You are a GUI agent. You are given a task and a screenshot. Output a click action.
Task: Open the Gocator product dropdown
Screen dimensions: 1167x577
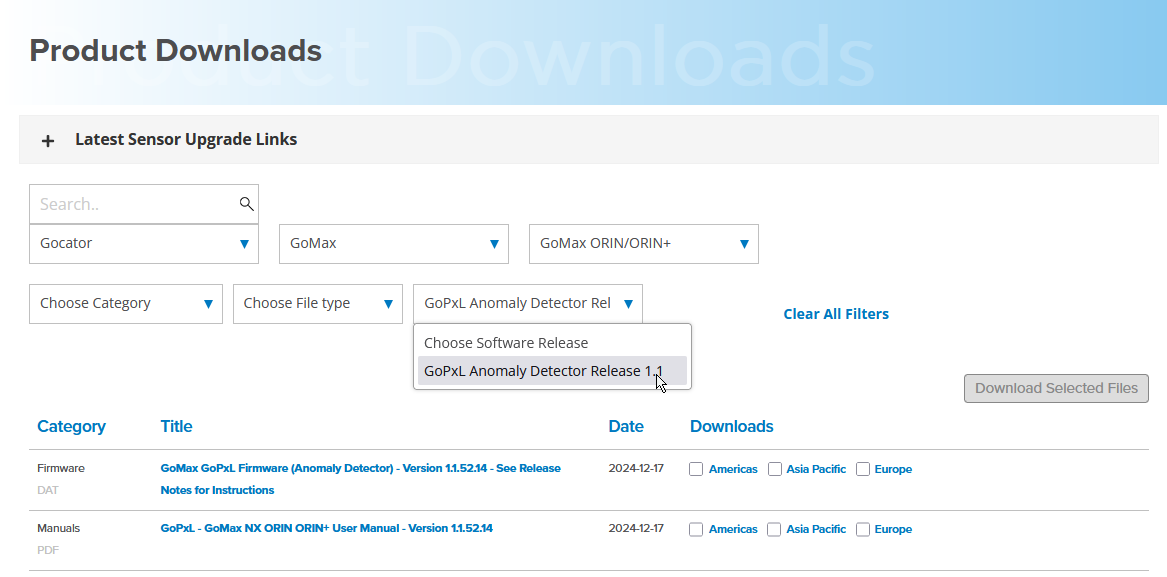click(144, 244)
